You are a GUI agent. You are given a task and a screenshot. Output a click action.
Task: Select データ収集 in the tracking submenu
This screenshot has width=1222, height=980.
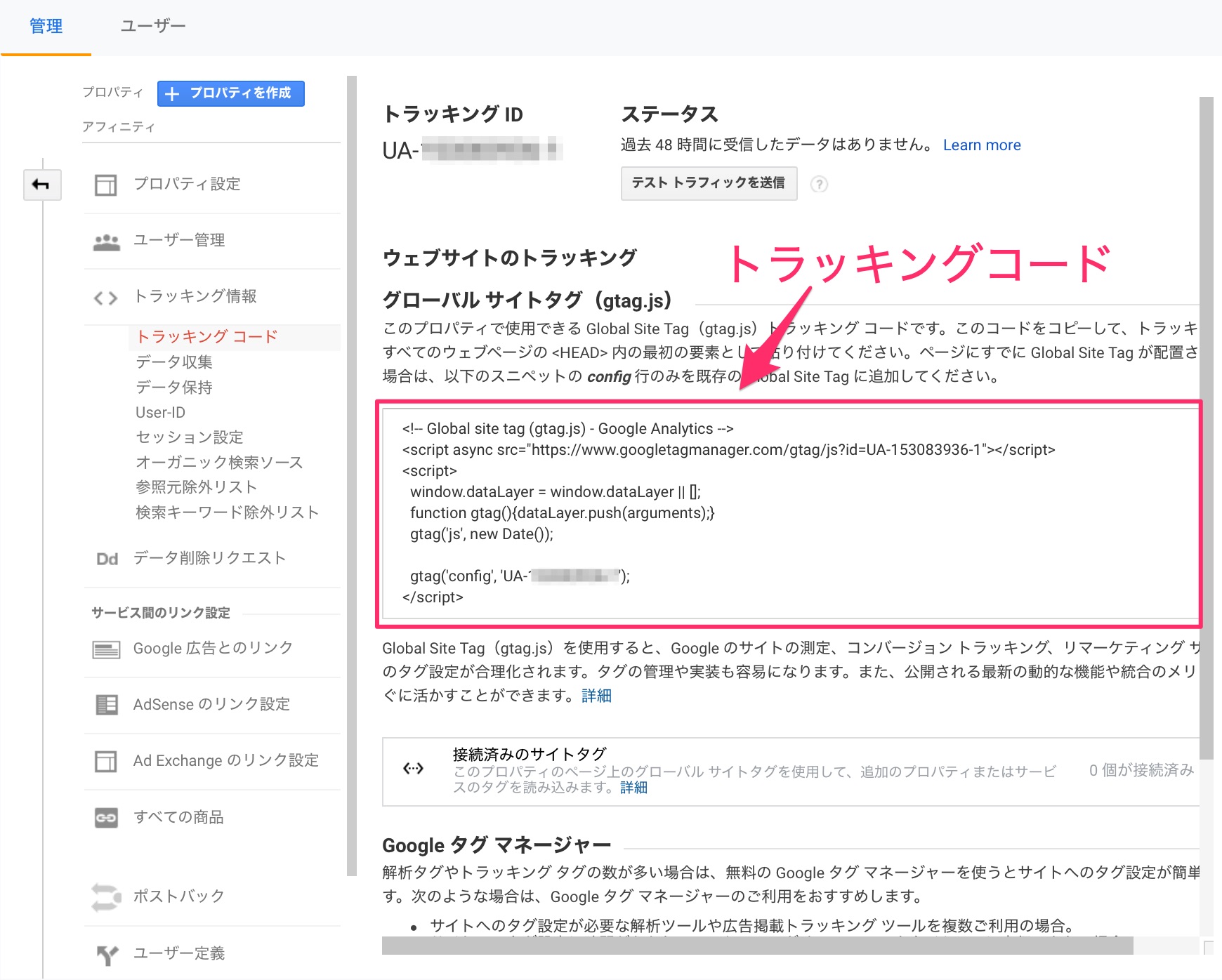tap(173, 362)
